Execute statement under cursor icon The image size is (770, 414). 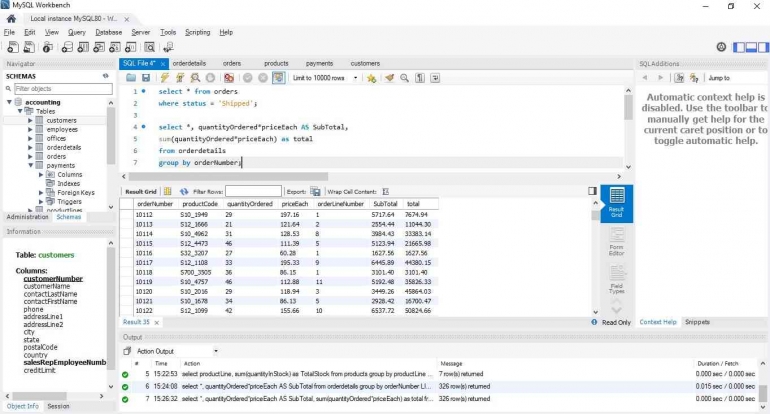click(180, 78)
